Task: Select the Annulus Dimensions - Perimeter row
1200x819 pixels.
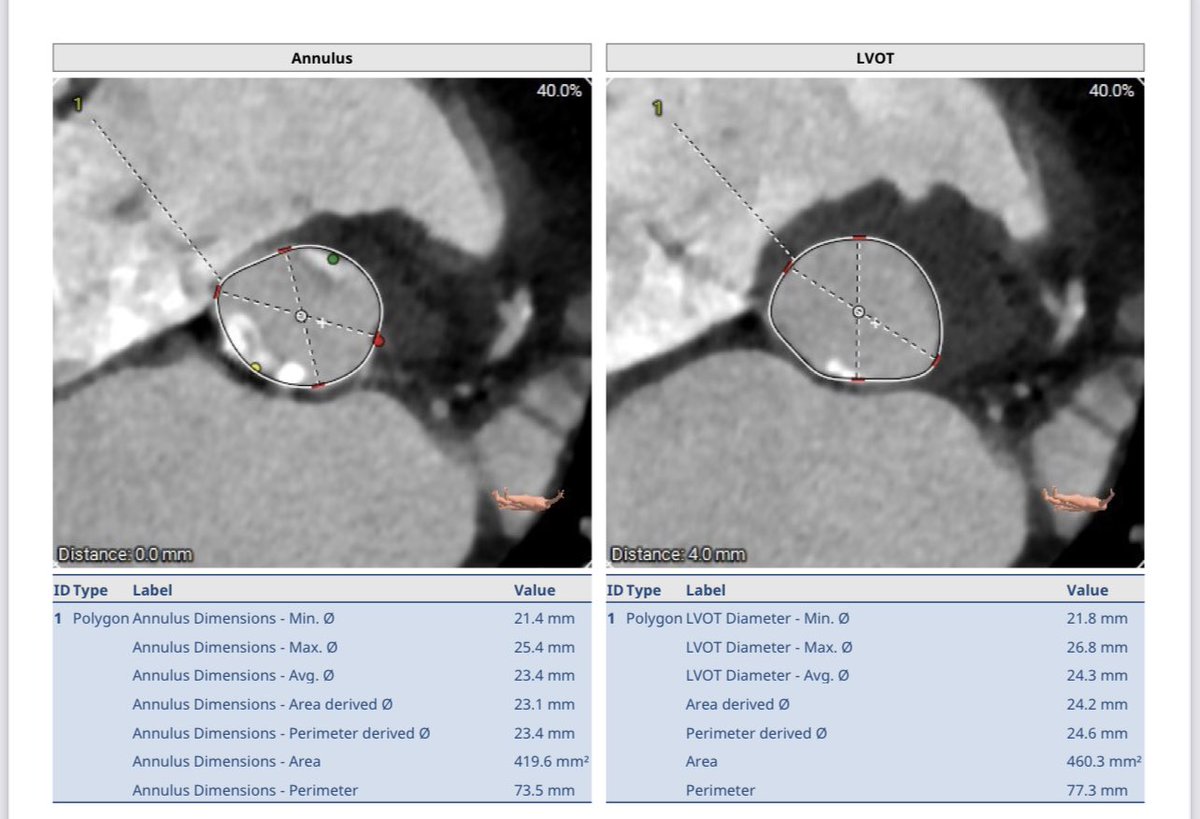Action: tap(321, 790)
